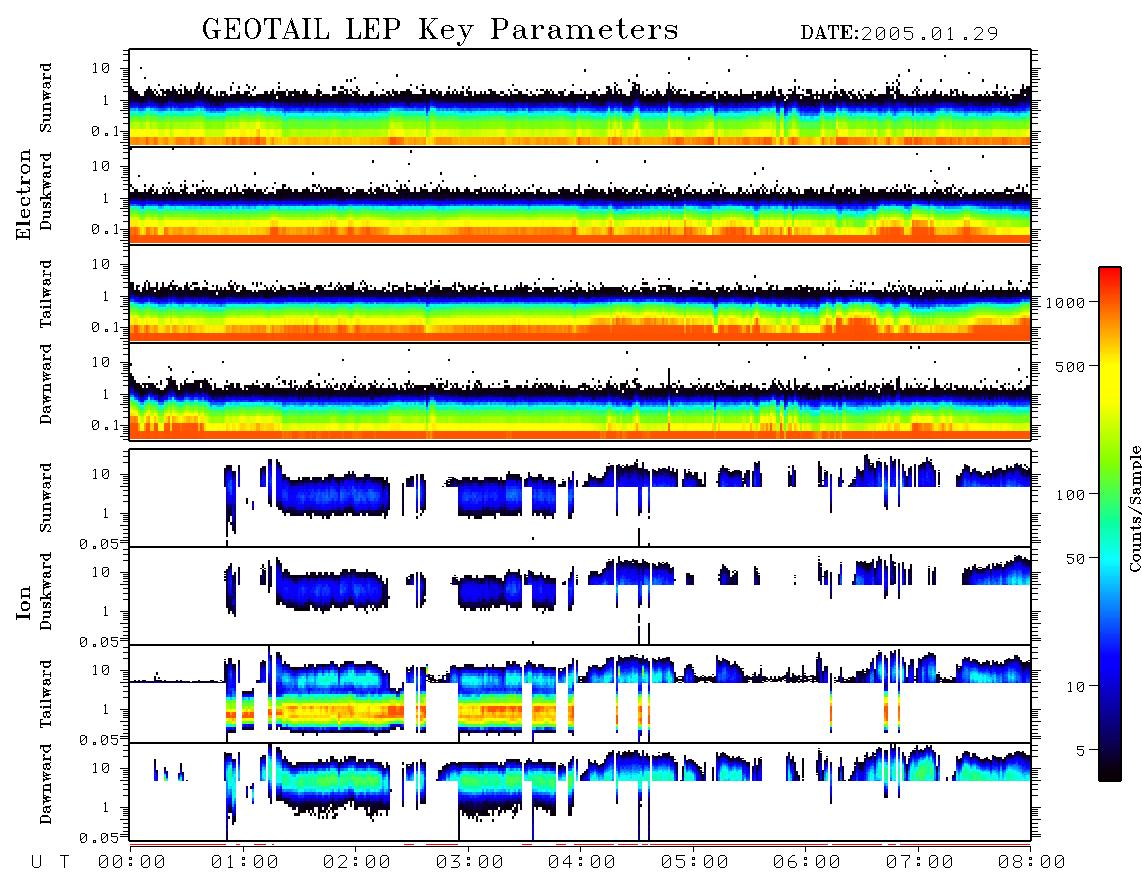
Task: Click the '08:00' time tick label
Action: point(1032,863)
